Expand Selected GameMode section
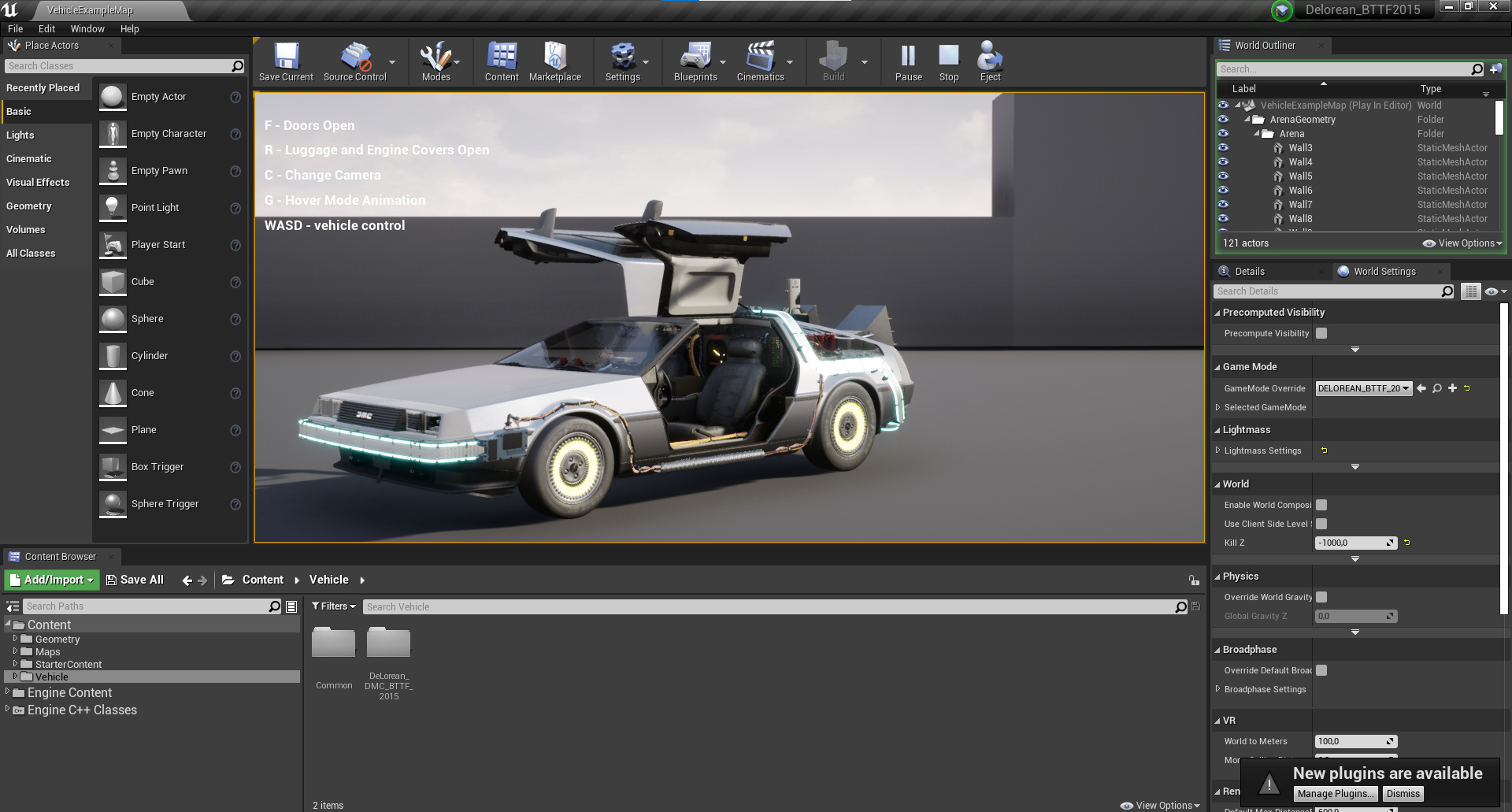 (1217, 407)
